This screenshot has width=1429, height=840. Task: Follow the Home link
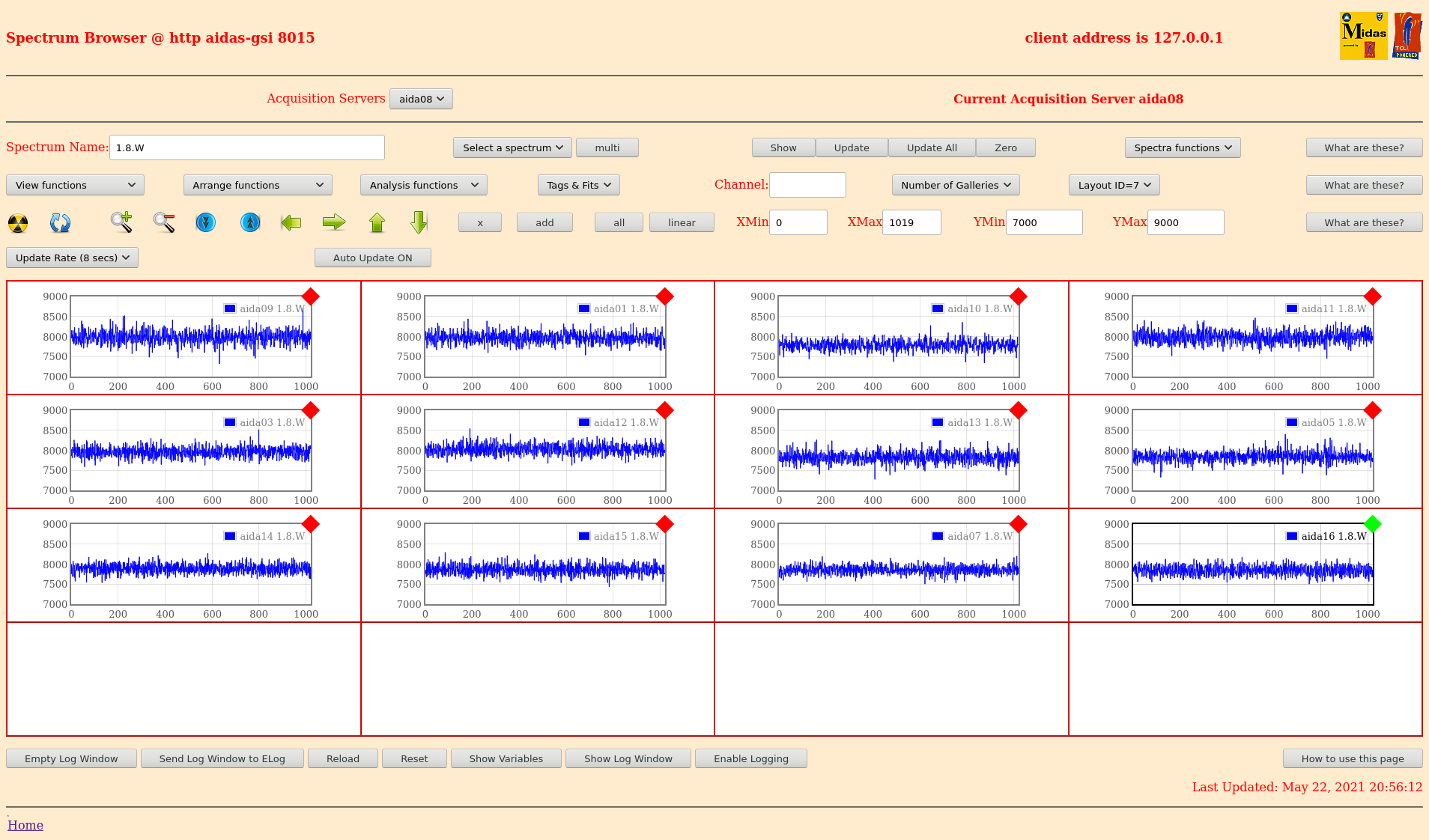click(x=25, y=825)
